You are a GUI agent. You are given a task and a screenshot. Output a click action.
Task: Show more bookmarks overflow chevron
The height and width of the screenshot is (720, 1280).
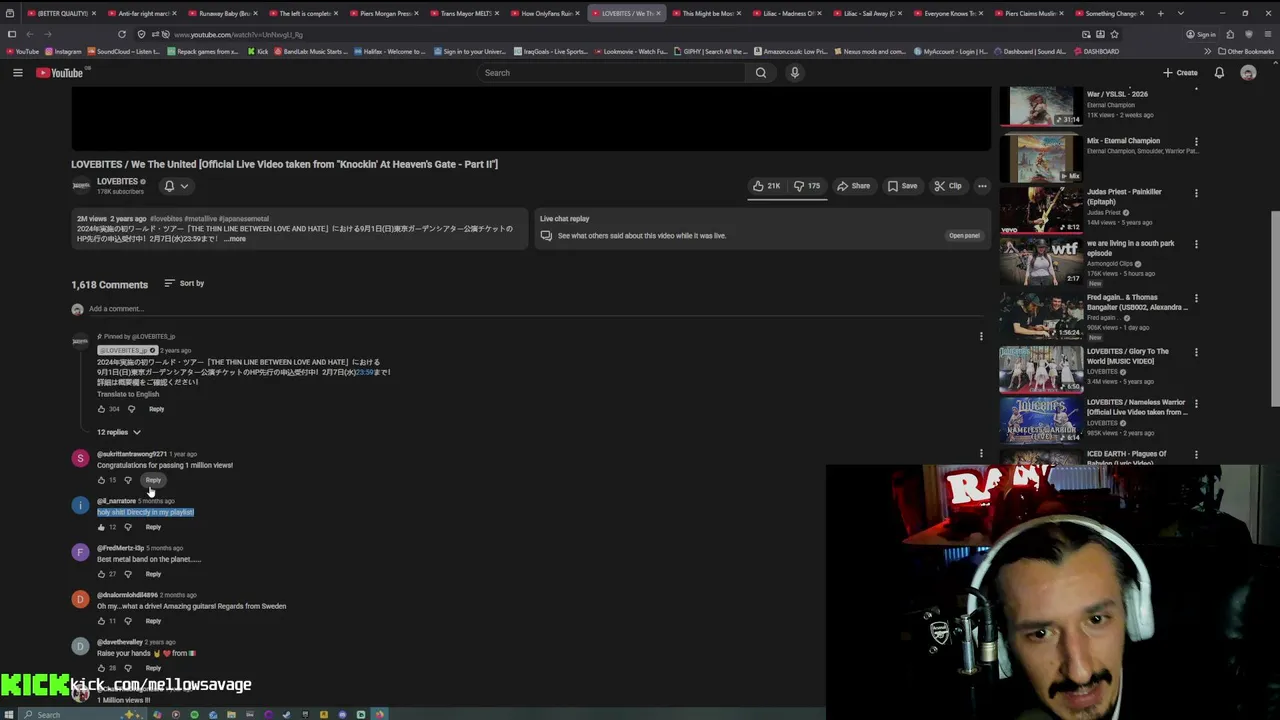tap(1207, 51)
